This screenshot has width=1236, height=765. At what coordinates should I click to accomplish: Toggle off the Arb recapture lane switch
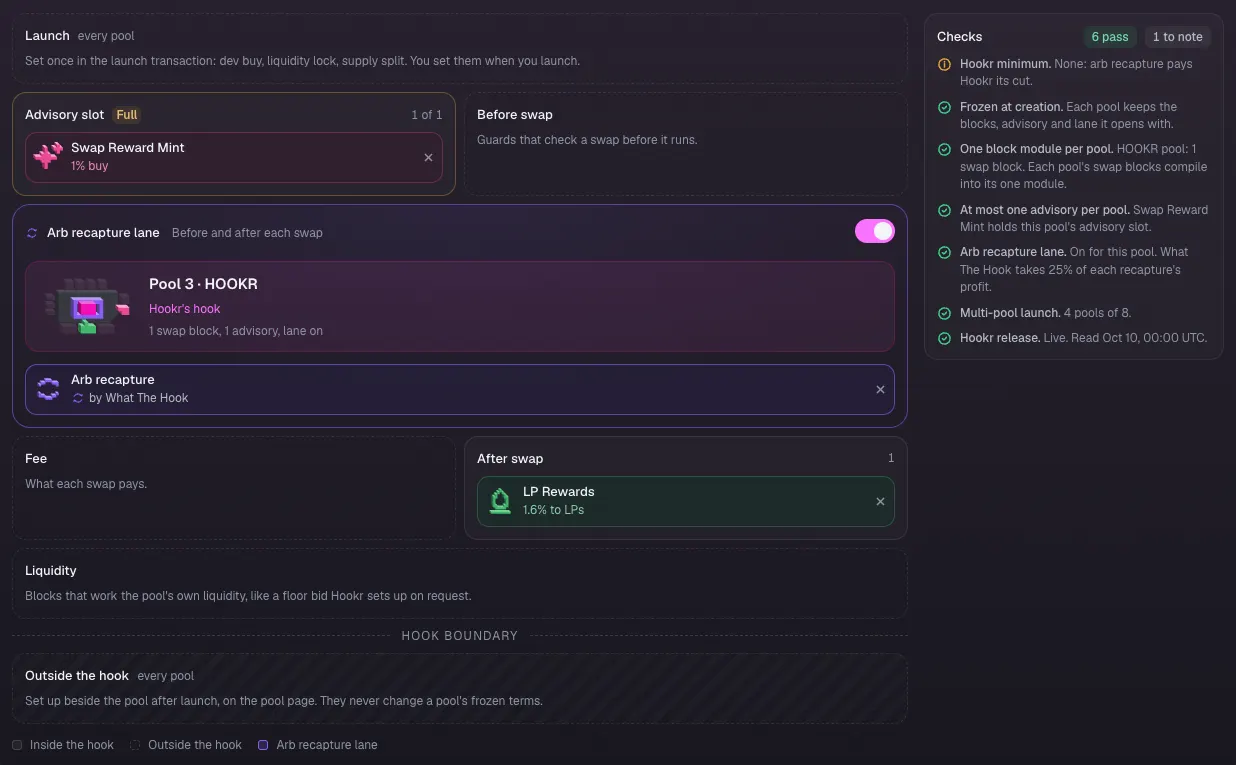click(874, 231)
